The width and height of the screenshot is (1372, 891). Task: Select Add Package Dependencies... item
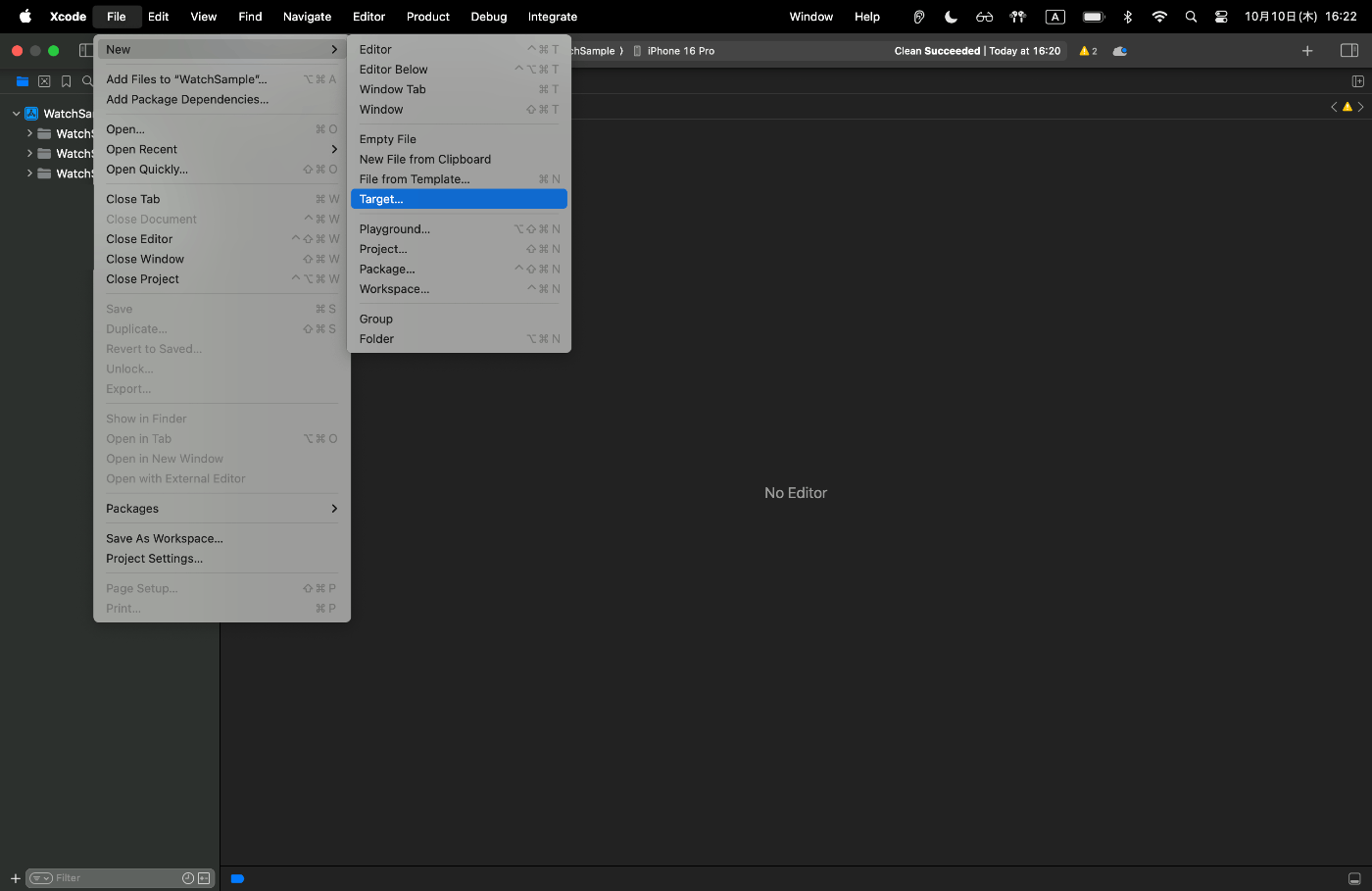(x=221, y=99)
